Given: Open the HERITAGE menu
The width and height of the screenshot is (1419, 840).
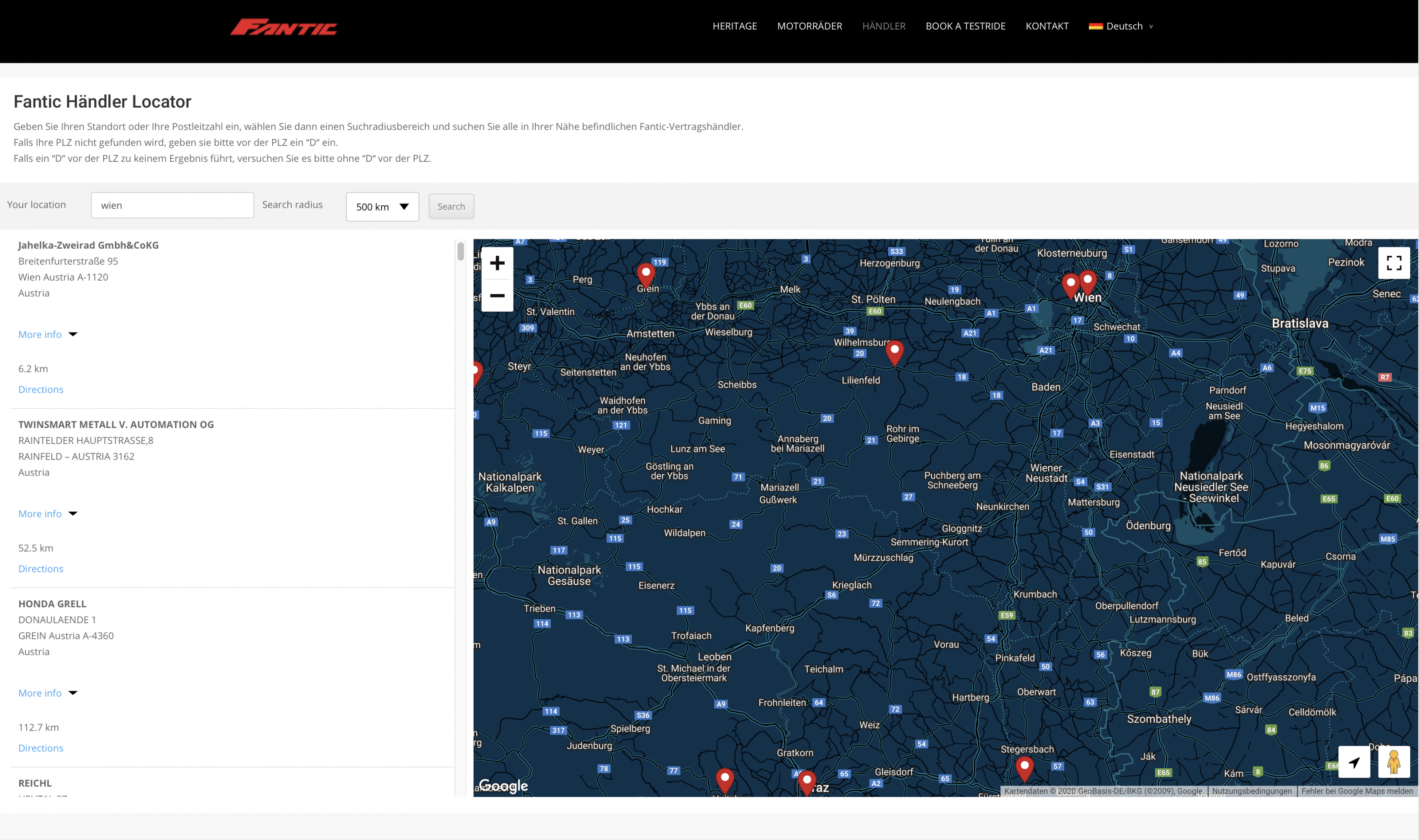Looking at the screenshot, I should coord(734,26).
